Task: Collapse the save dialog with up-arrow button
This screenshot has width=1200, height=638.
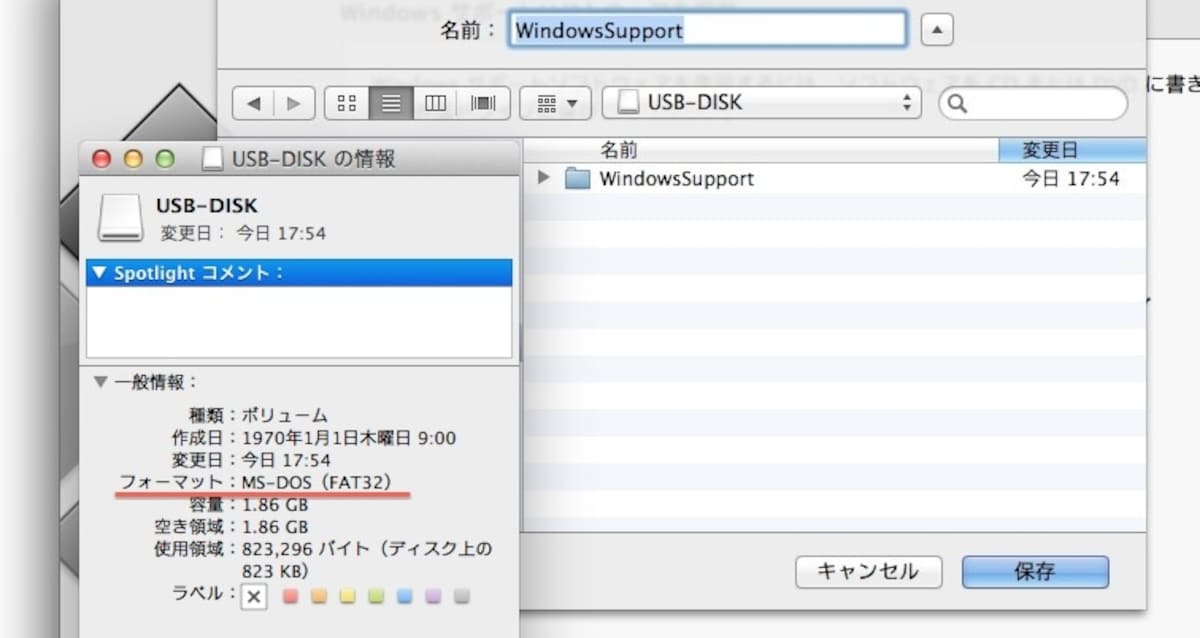Action: click(936, 31)
